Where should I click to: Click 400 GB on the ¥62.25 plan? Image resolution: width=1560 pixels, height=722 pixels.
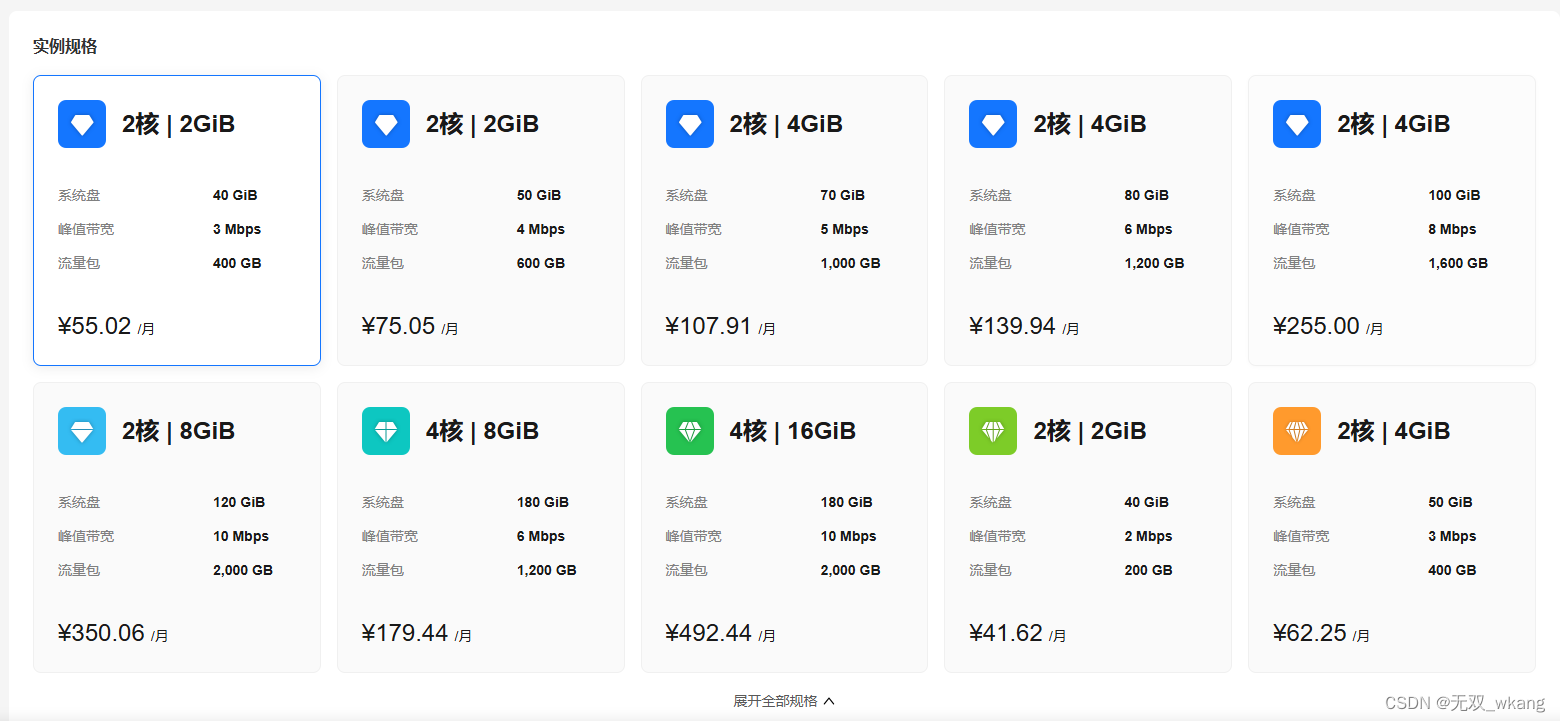(1453, 570)
